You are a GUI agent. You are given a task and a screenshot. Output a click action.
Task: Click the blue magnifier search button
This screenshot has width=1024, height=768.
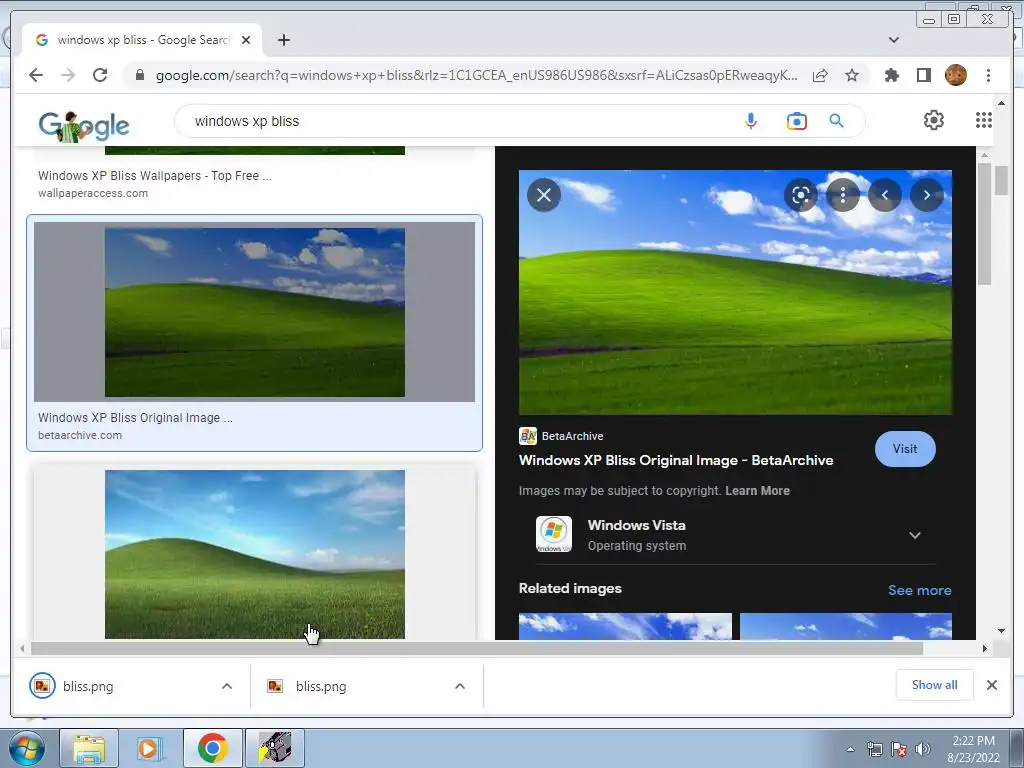click(837, 121)
